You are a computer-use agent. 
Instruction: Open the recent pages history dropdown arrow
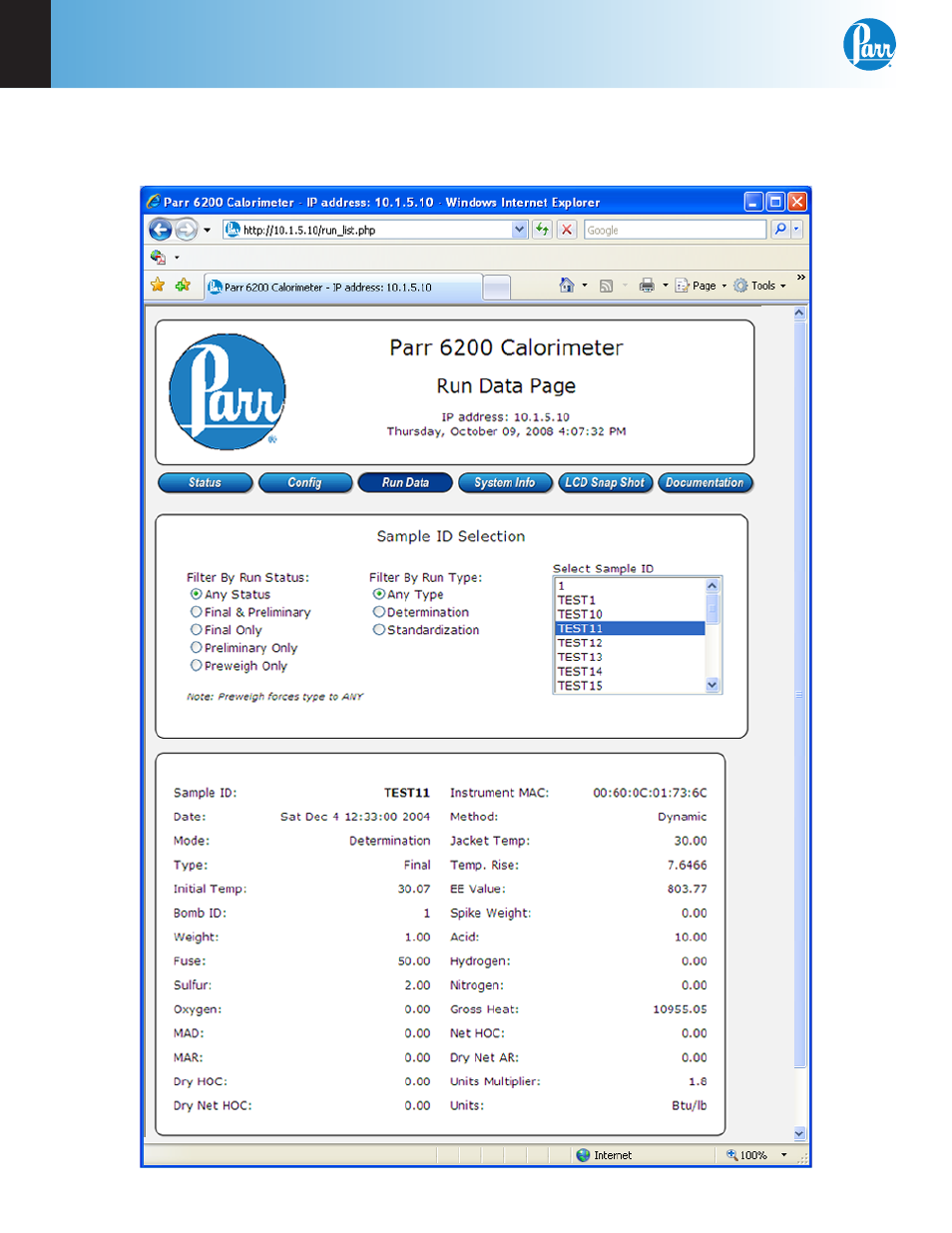point(207,230)
